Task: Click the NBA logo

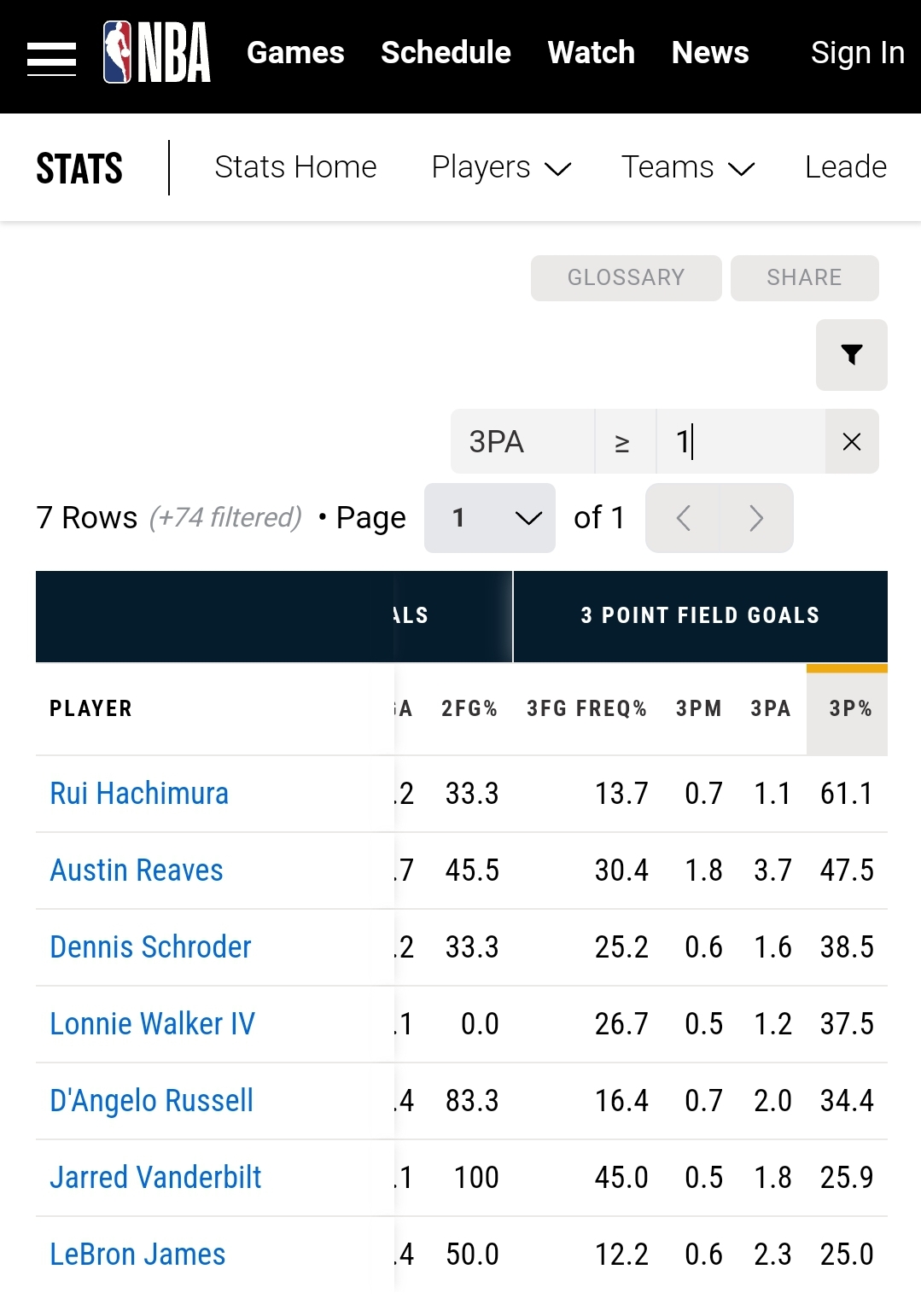Action: [x=157, y=52]
